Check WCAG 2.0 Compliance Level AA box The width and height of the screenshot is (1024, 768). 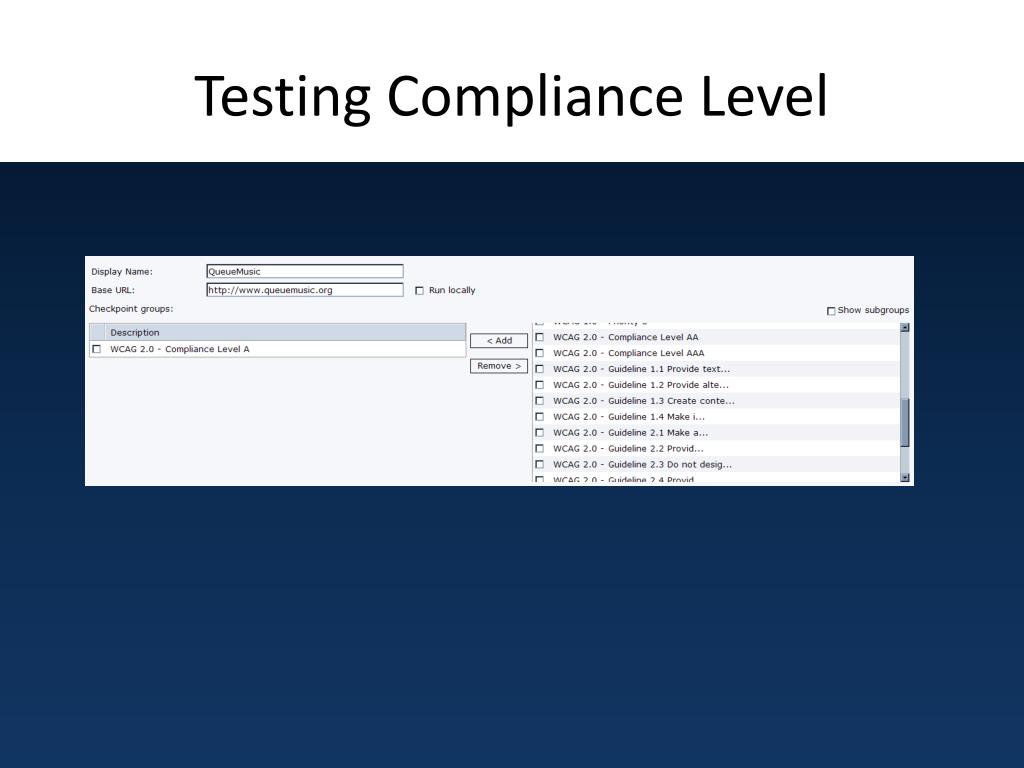pos(539,337)
